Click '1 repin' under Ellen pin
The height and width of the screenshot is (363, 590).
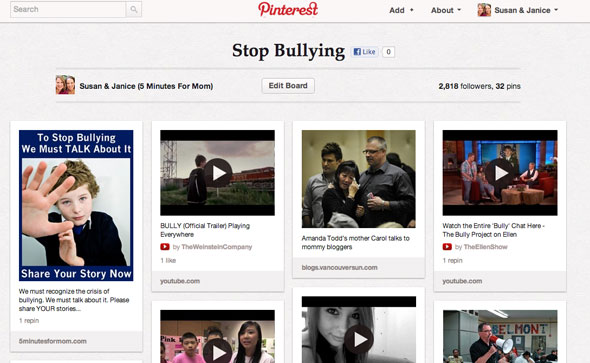453,260
